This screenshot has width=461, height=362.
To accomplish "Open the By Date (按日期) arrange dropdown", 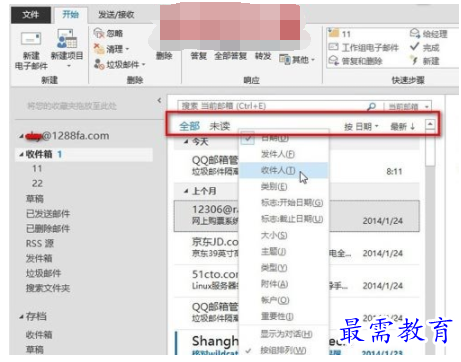I will (x=361, y=127).
